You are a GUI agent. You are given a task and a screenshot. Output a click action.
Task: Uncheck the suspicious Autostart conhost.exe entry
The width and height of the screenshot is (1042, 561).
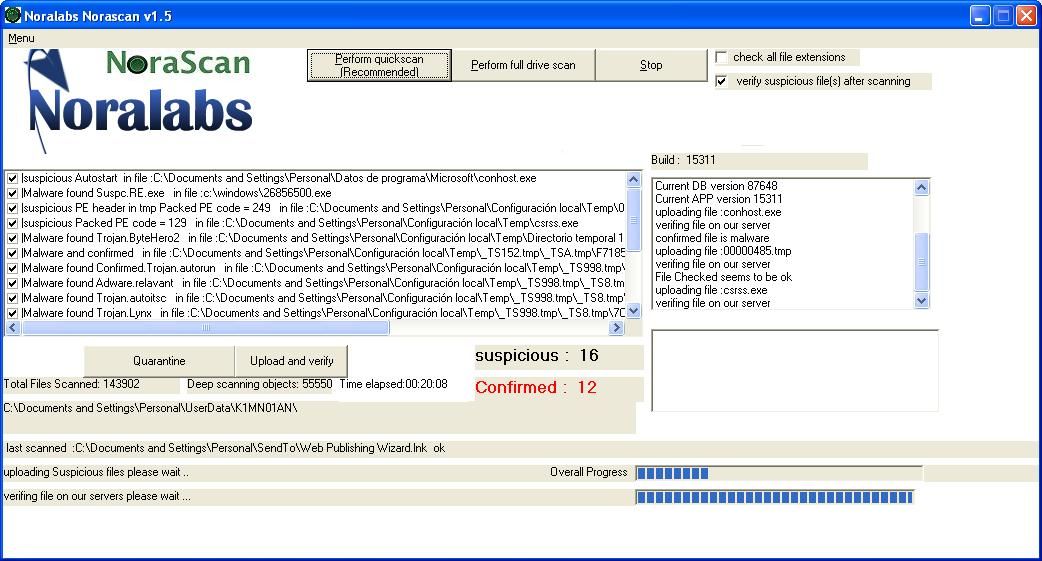pyautogui.click(x=12, y=178)
